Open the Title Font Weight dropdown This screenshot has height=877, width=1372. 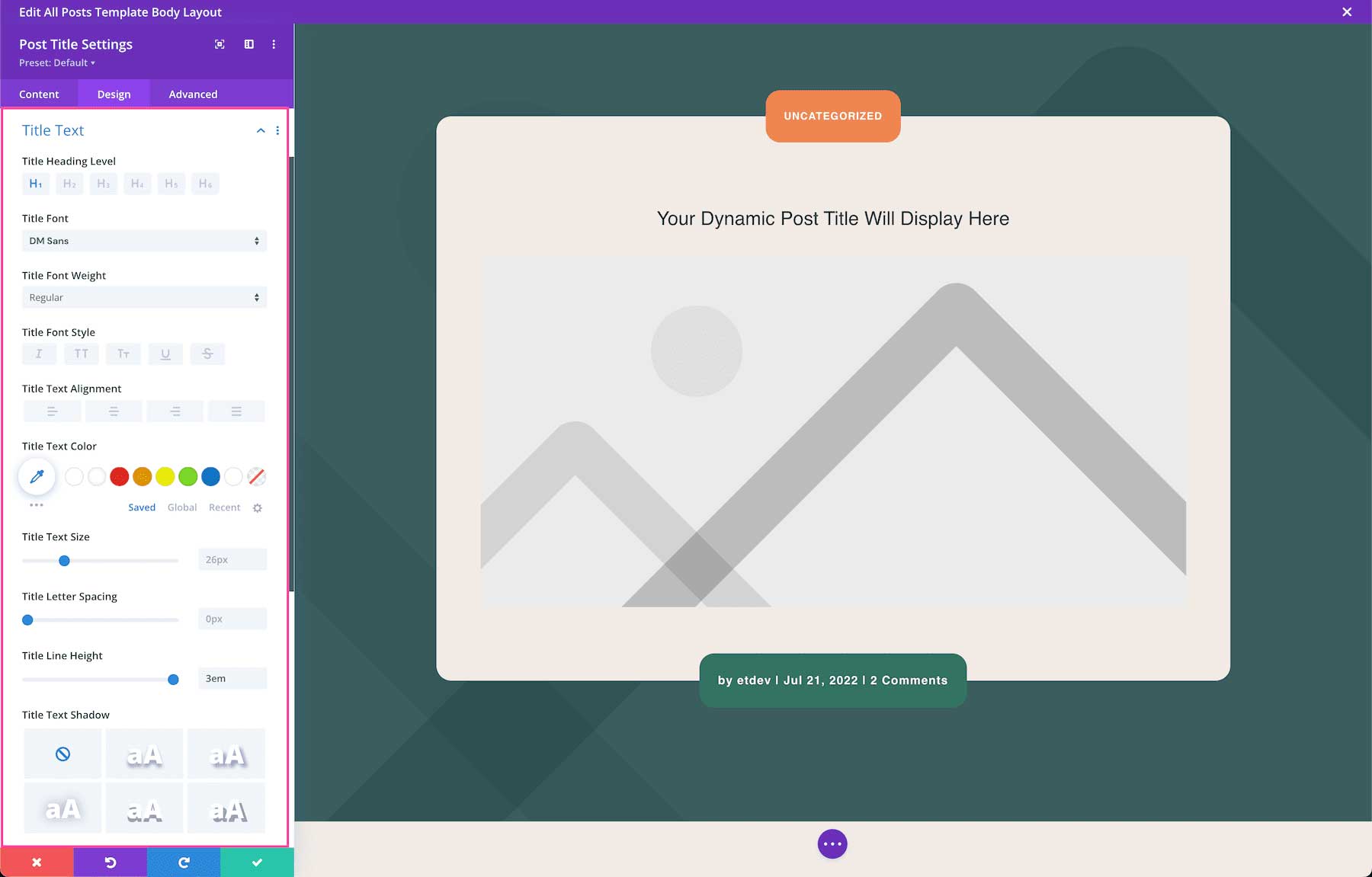click(144, 297)
